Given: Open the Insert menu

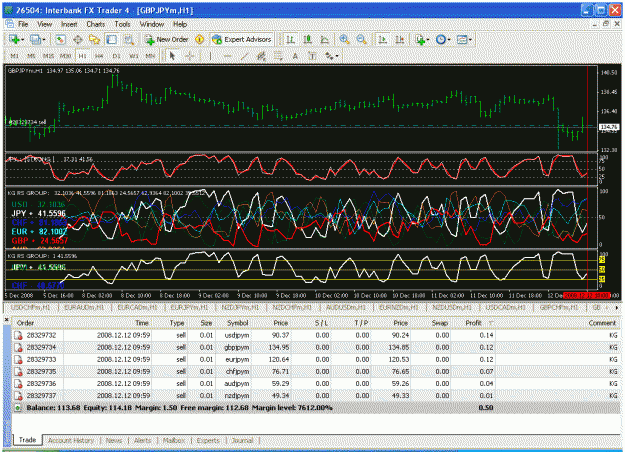Looking at the screenshot, I should tap(69, 24).
